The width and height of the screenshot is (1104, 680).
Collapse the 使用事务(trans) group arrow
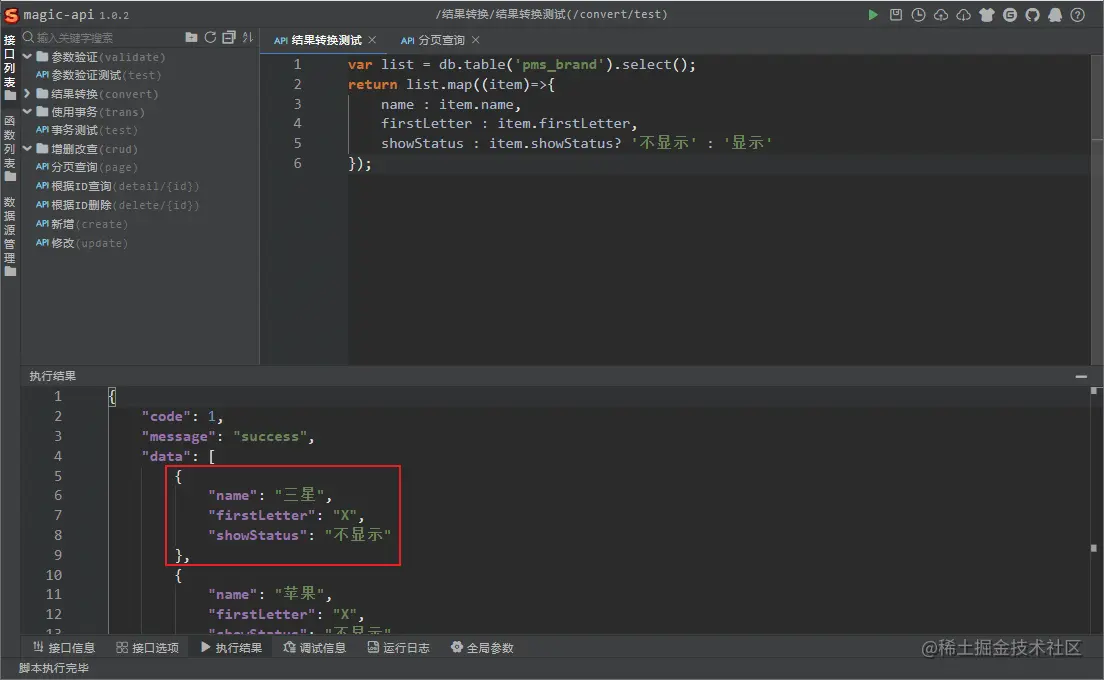27,112
